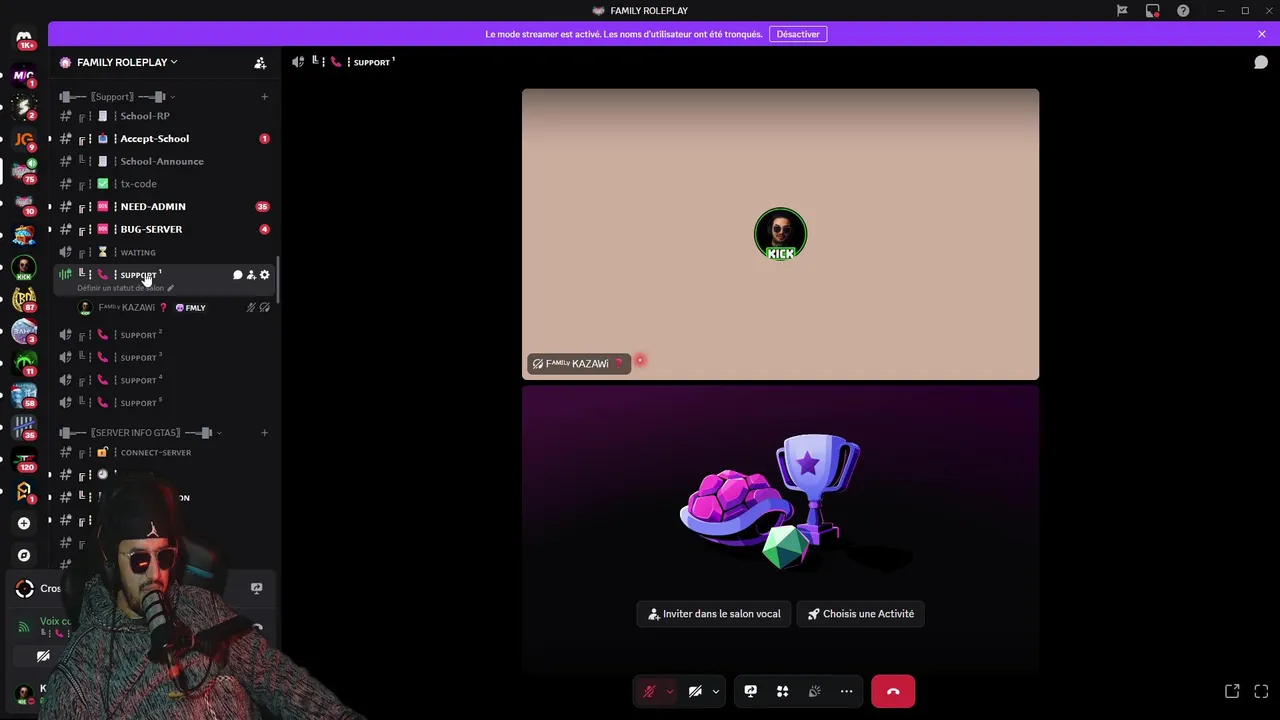Open server icon with 87 badge
The image size is (1280, 720).
(x=24, y=299)
